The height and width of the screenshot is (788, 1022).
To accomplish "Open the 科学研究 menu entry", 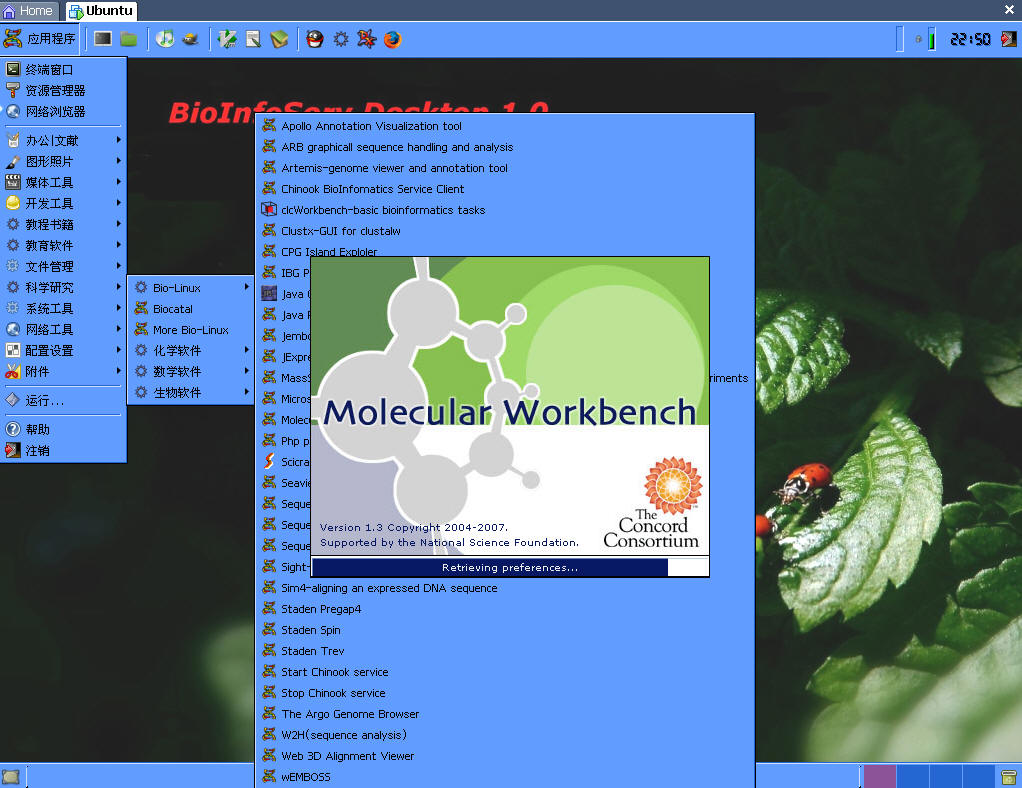I will pos(63,287).
